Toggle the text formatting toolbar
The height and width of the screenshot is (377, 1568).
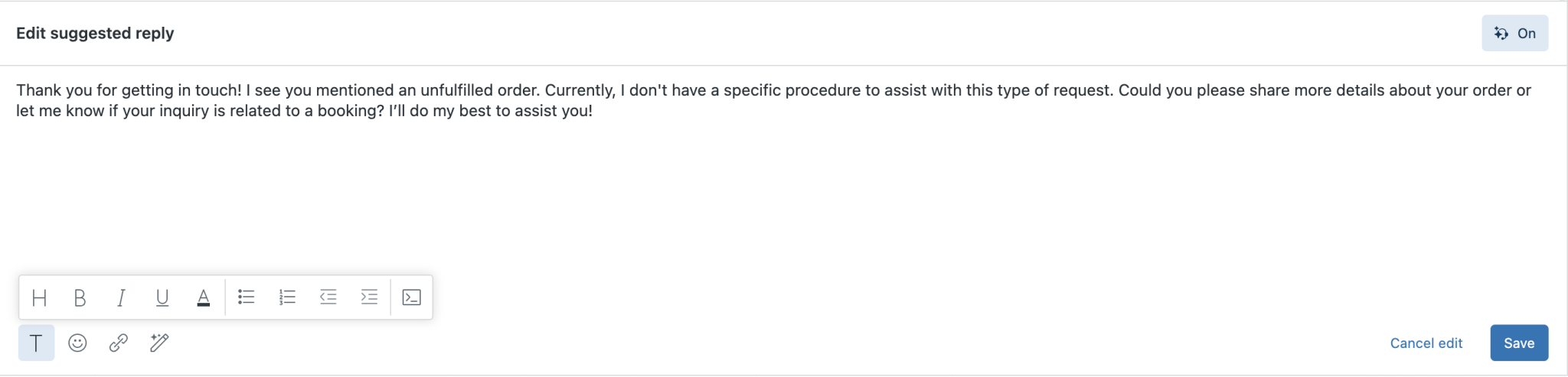36,343
